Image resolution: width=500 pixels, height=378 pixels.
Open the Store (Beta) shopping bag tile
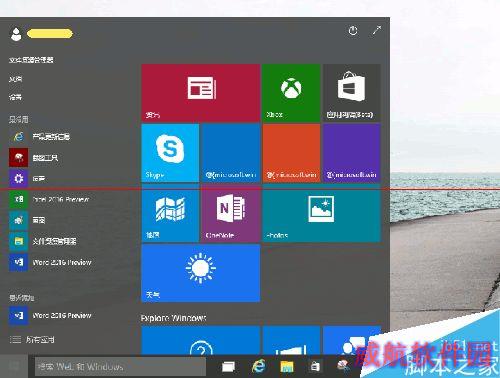[352, 93]
